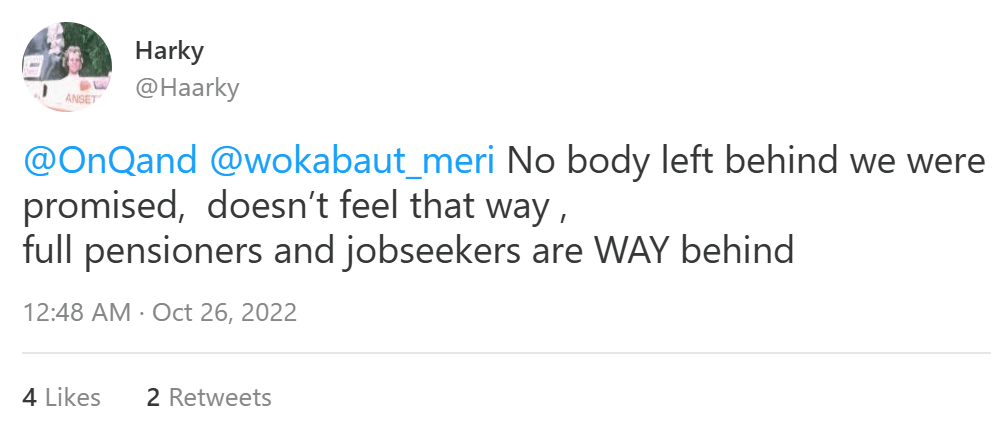Image resolution: width=1008 pixels, height=427 pixels.
Task: Click the number 2 before Retweets
Action: point(153,397)
